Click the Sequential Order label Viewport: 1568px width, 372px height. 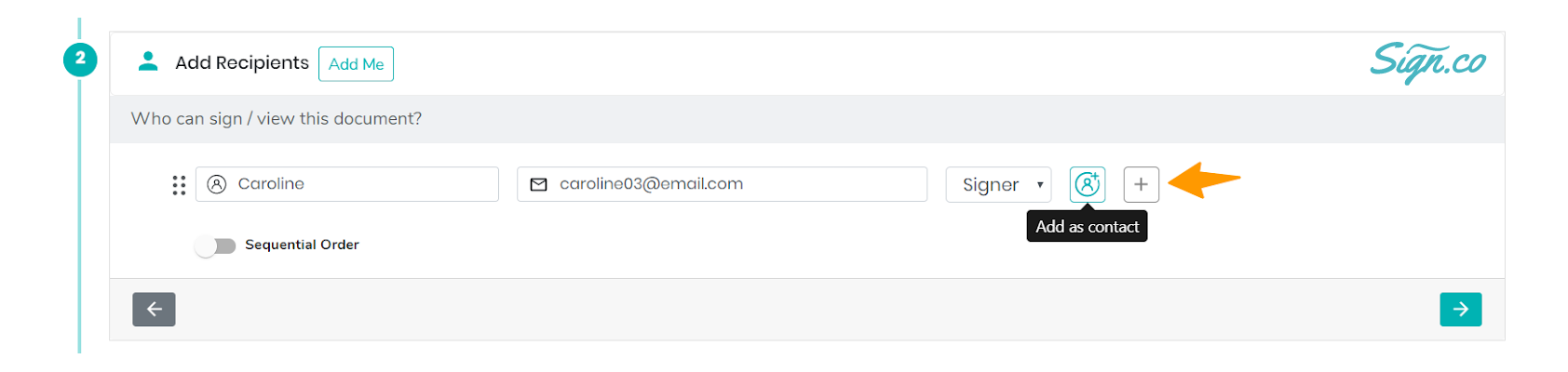(302, 245)
